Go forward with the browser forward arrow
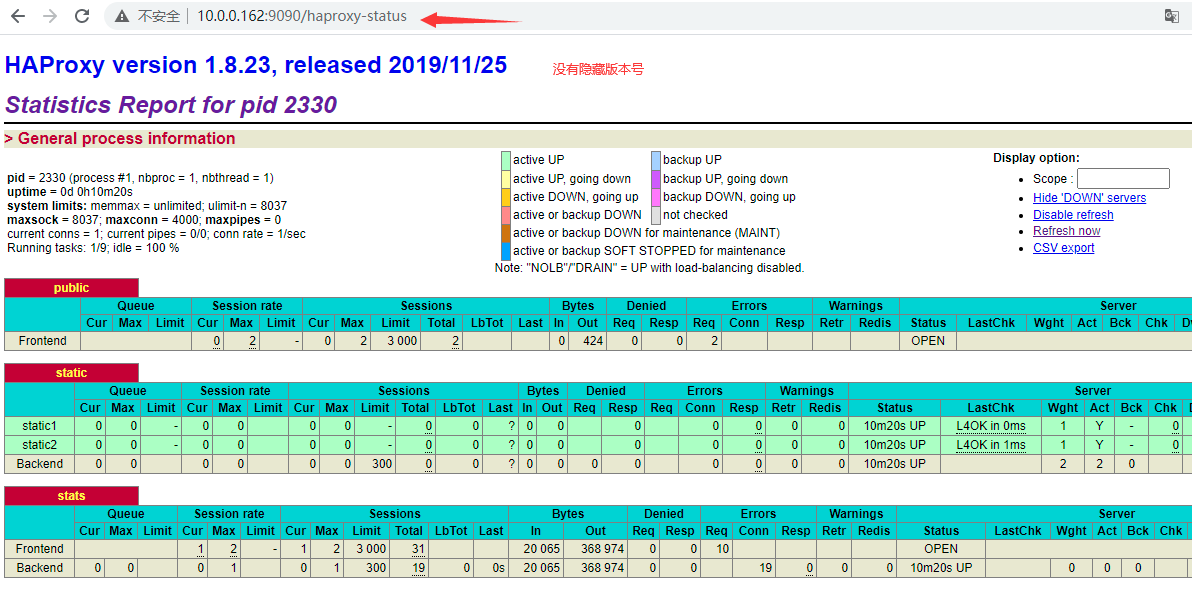This screenshot has width=1192, height=603. tap(50, 16)
